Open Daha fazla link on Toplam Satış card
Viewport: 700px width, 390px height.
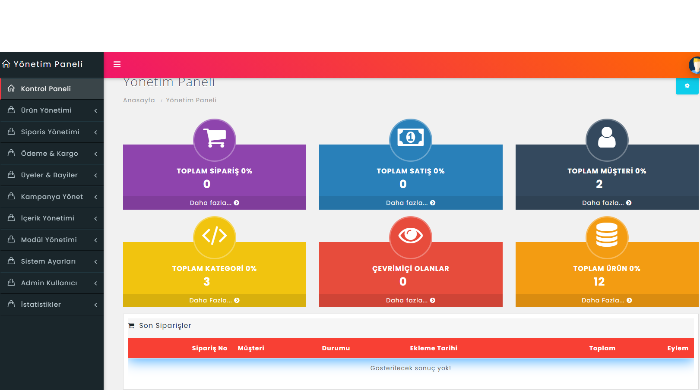coord(410,203)
